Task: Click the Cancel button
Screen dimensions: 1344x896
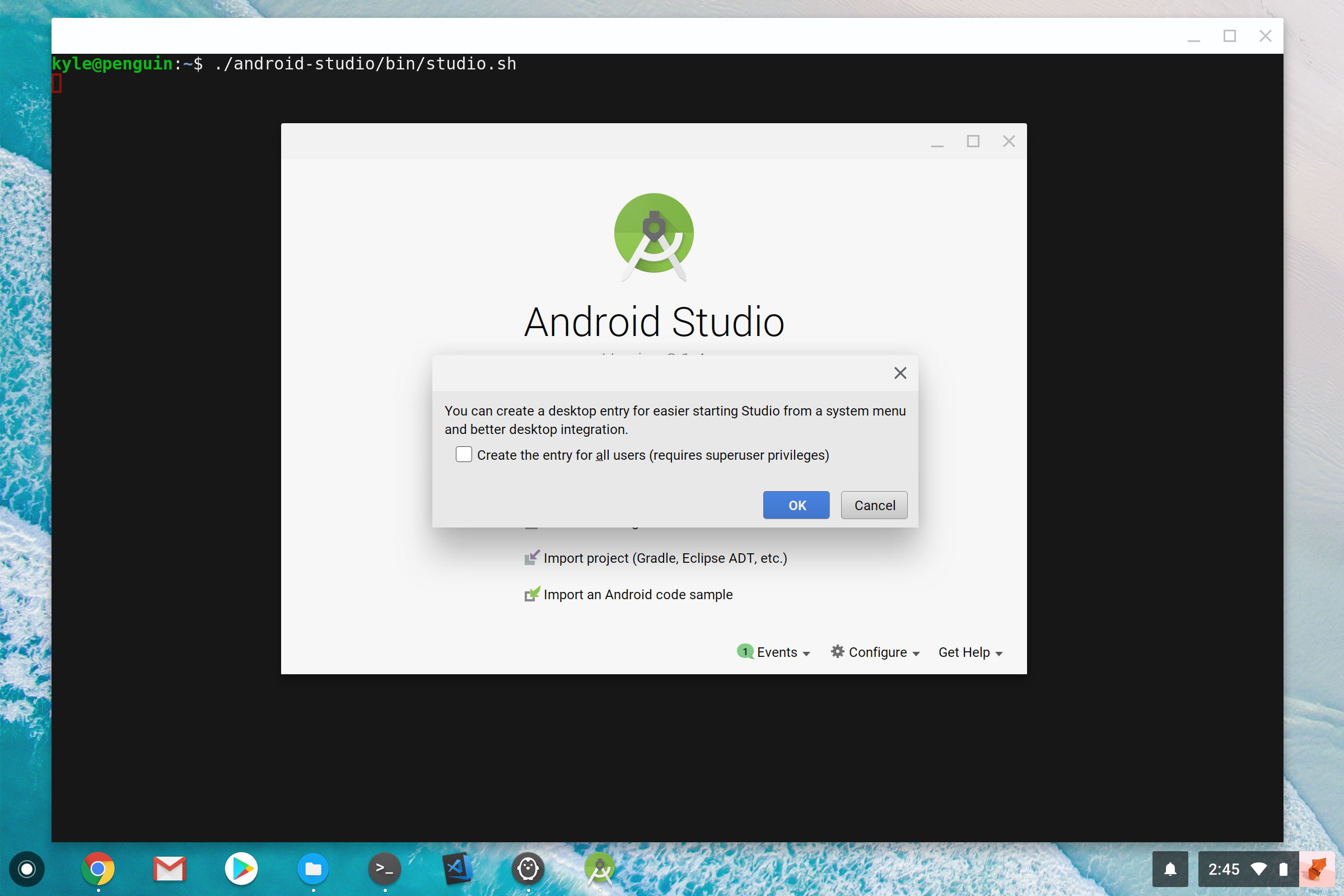Action: tap(874, 505)
